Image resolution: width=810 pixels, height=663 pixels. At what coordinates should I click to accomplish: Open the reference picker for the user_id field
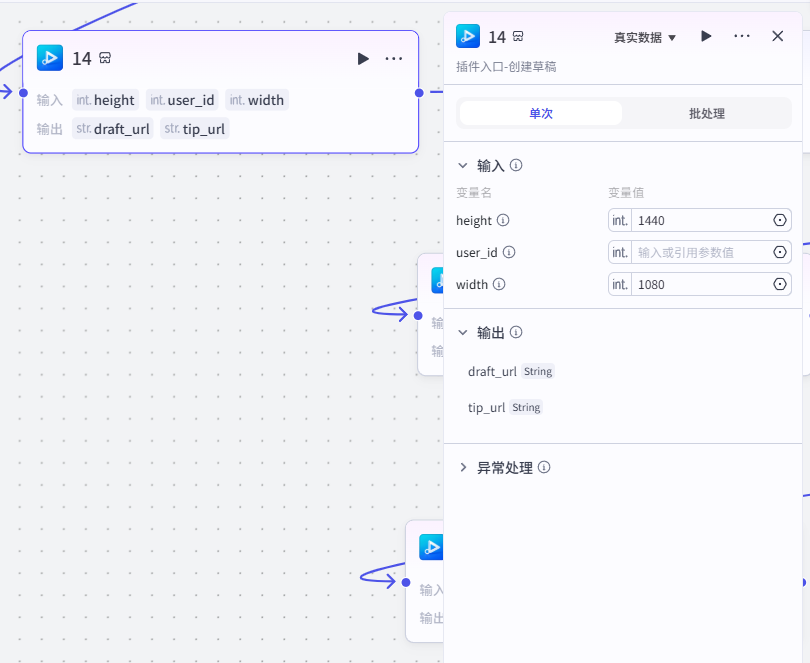780,252
